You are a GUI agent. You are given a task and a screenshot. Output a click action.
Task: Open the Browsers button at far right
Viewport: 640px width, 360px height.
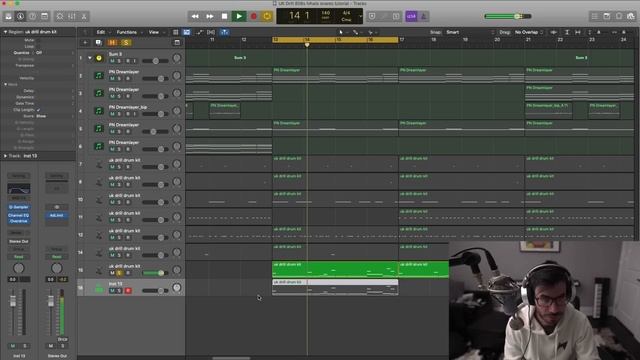pyautogui.click(x=631, y=16)
